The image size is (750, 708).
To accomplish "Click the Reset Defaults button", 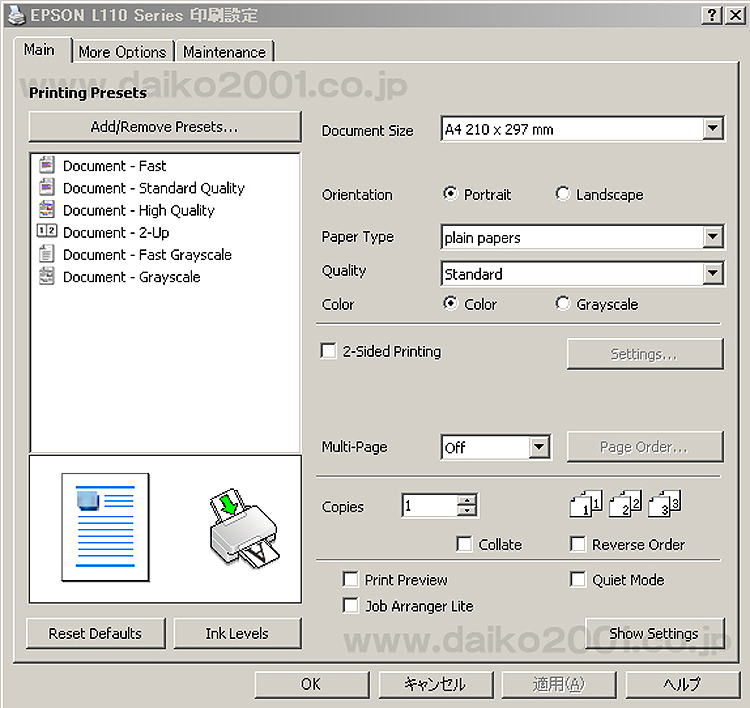I will coord(96,633).
